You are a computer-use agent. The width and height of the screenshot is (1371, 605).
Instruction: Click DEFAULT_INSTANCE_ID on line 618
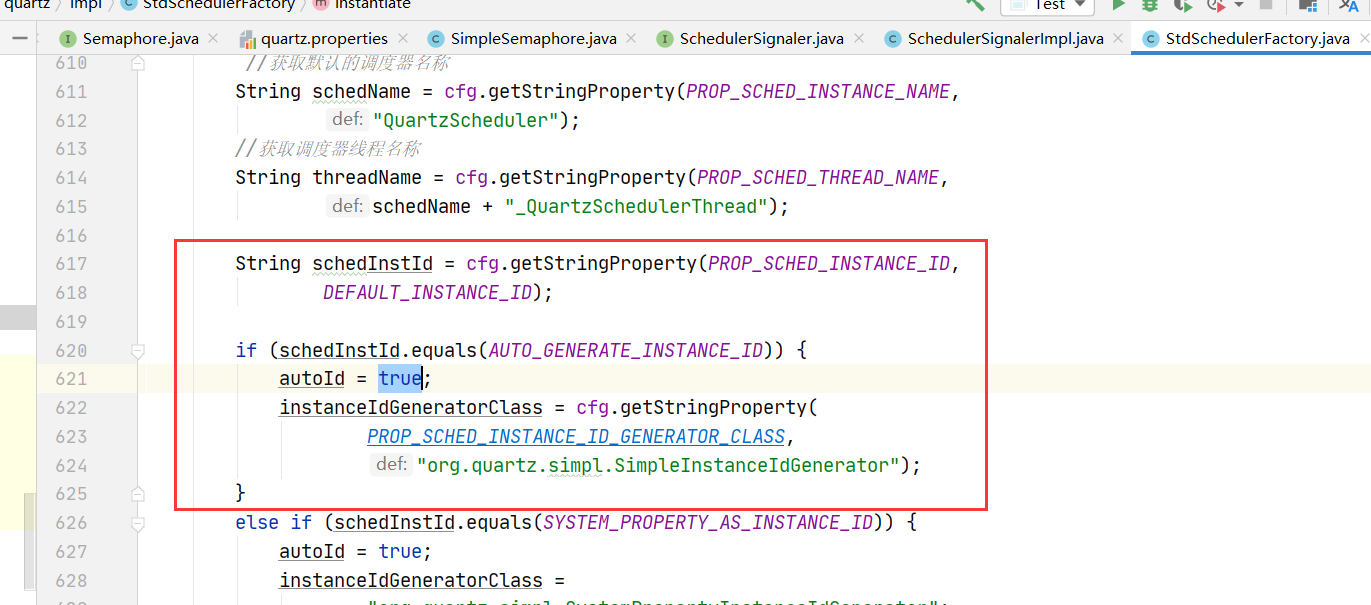pos(429,293)
